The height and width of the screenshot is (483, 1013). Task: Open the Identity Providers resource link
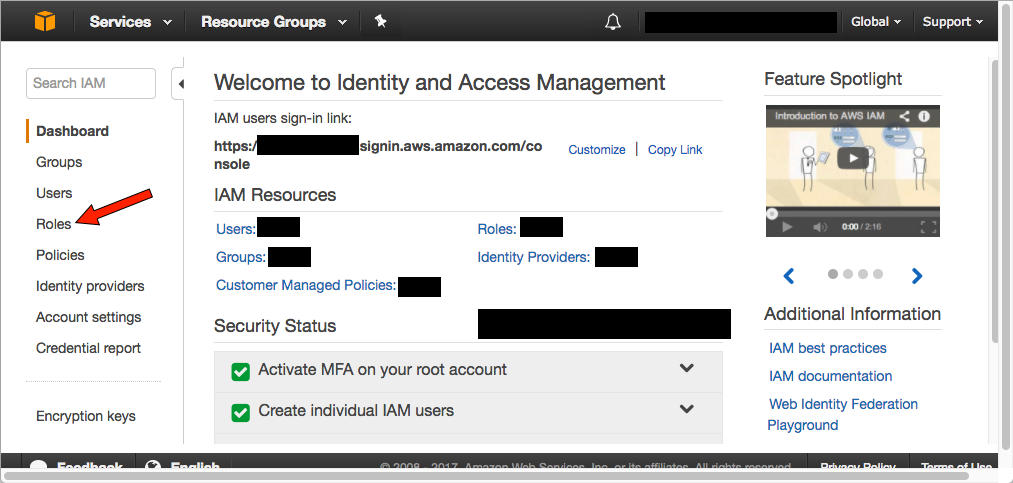coord(534,257)
